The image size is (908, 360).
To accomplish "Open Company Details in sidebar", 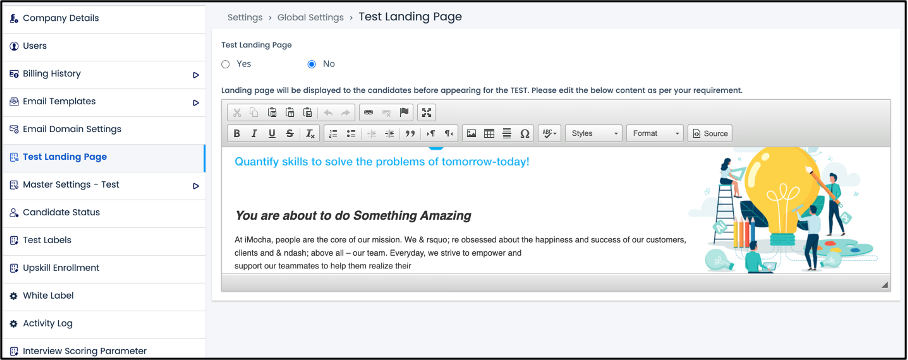I will click(103, 18).
